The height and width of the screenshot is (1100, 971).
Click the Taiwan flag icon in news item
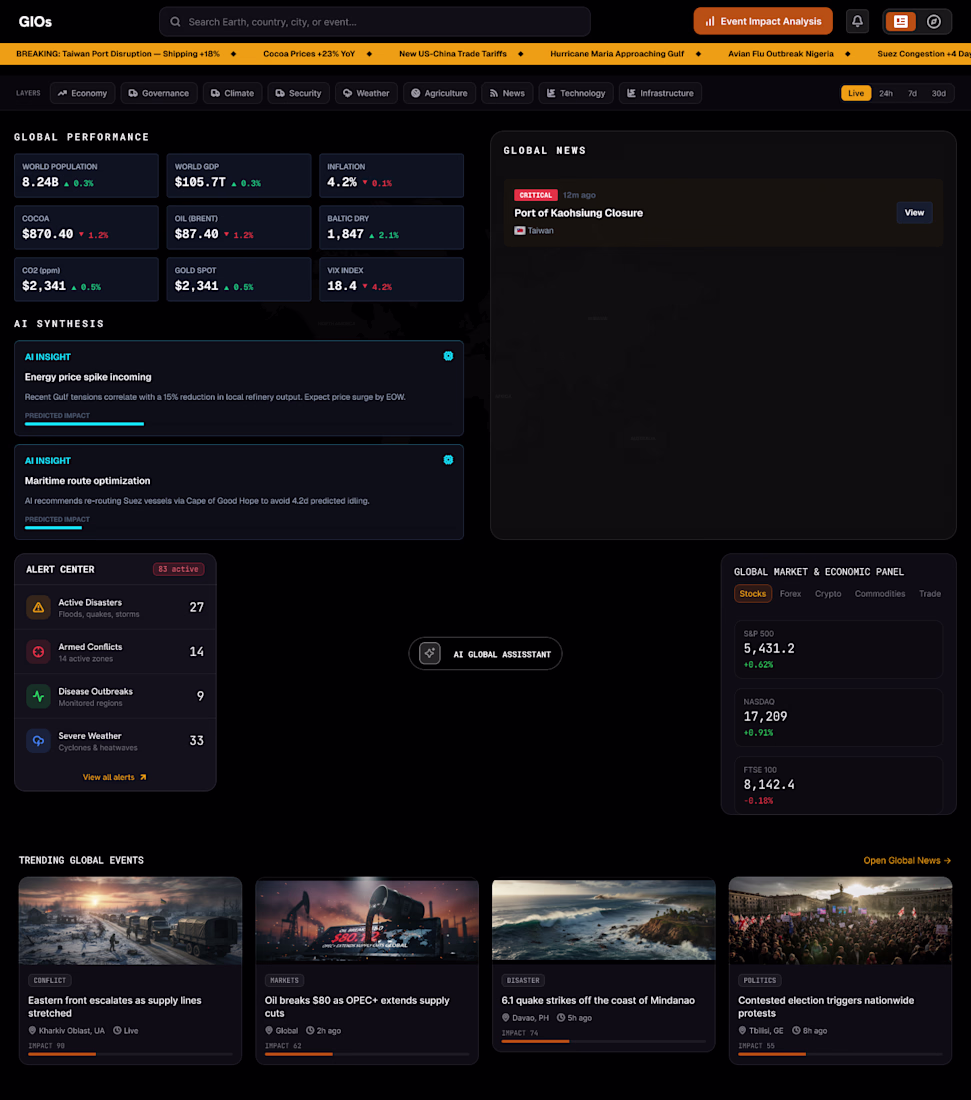(520, 231)
